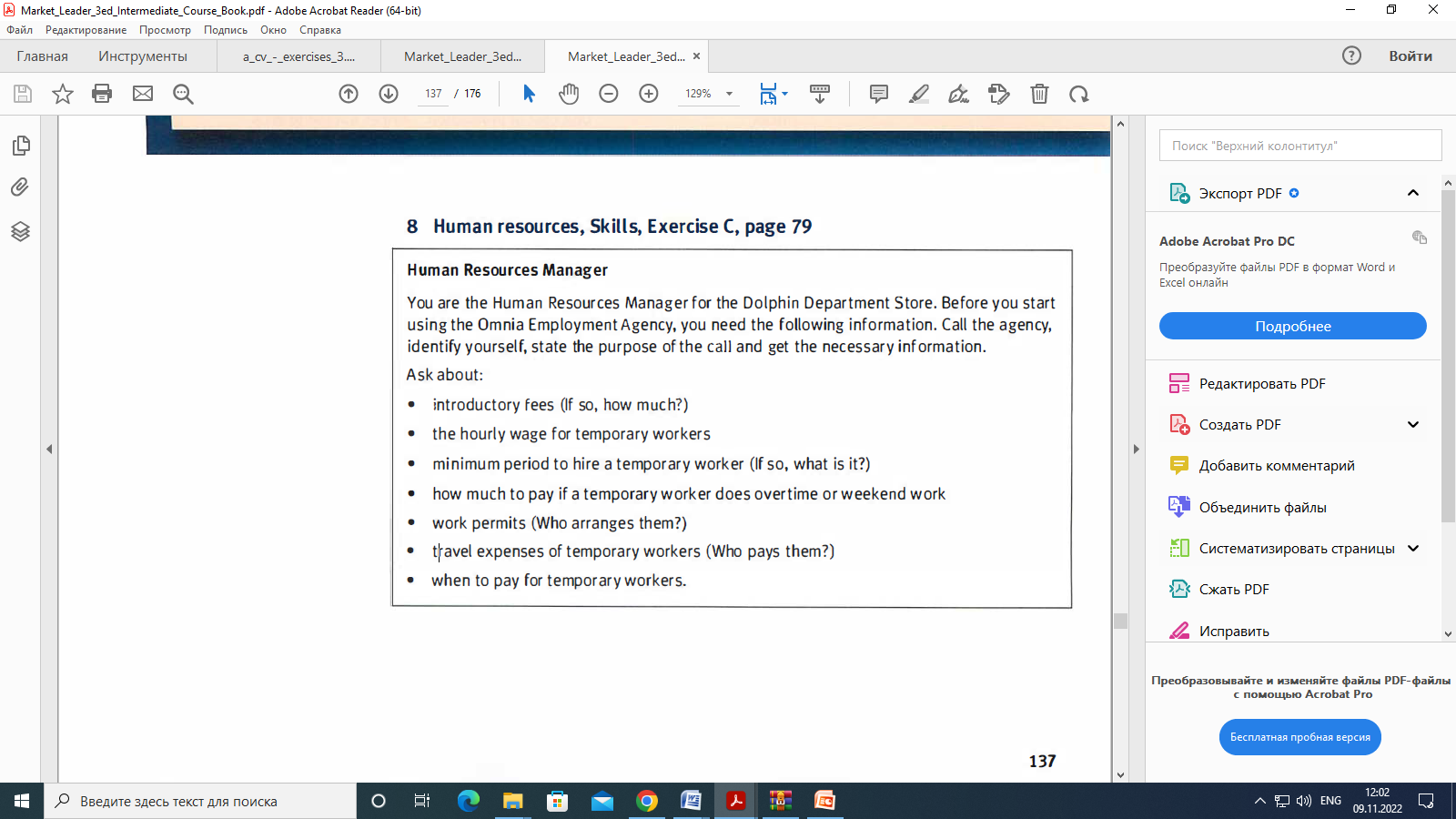Switch to a_cv_-_exercises_3 document tab
Image resolution: width=1456 pixels, height=819 pixels.
click(x=298, y=56)
